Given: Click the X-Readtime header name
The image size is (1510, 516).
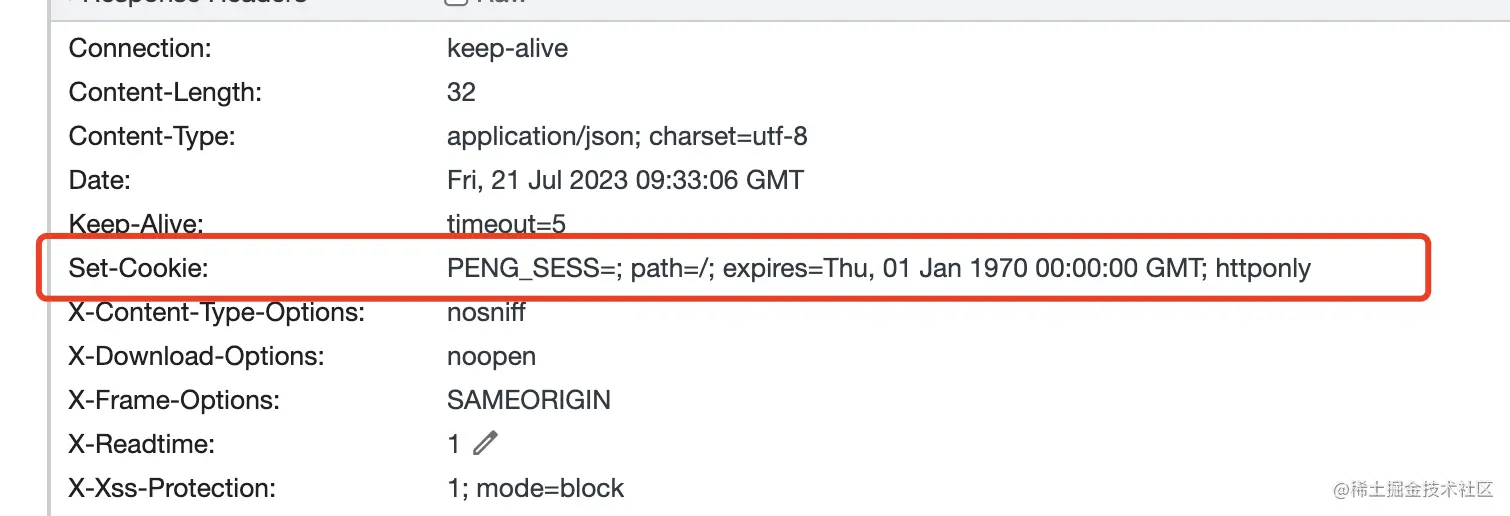Looking at the screenshot, I should (142, 444).
